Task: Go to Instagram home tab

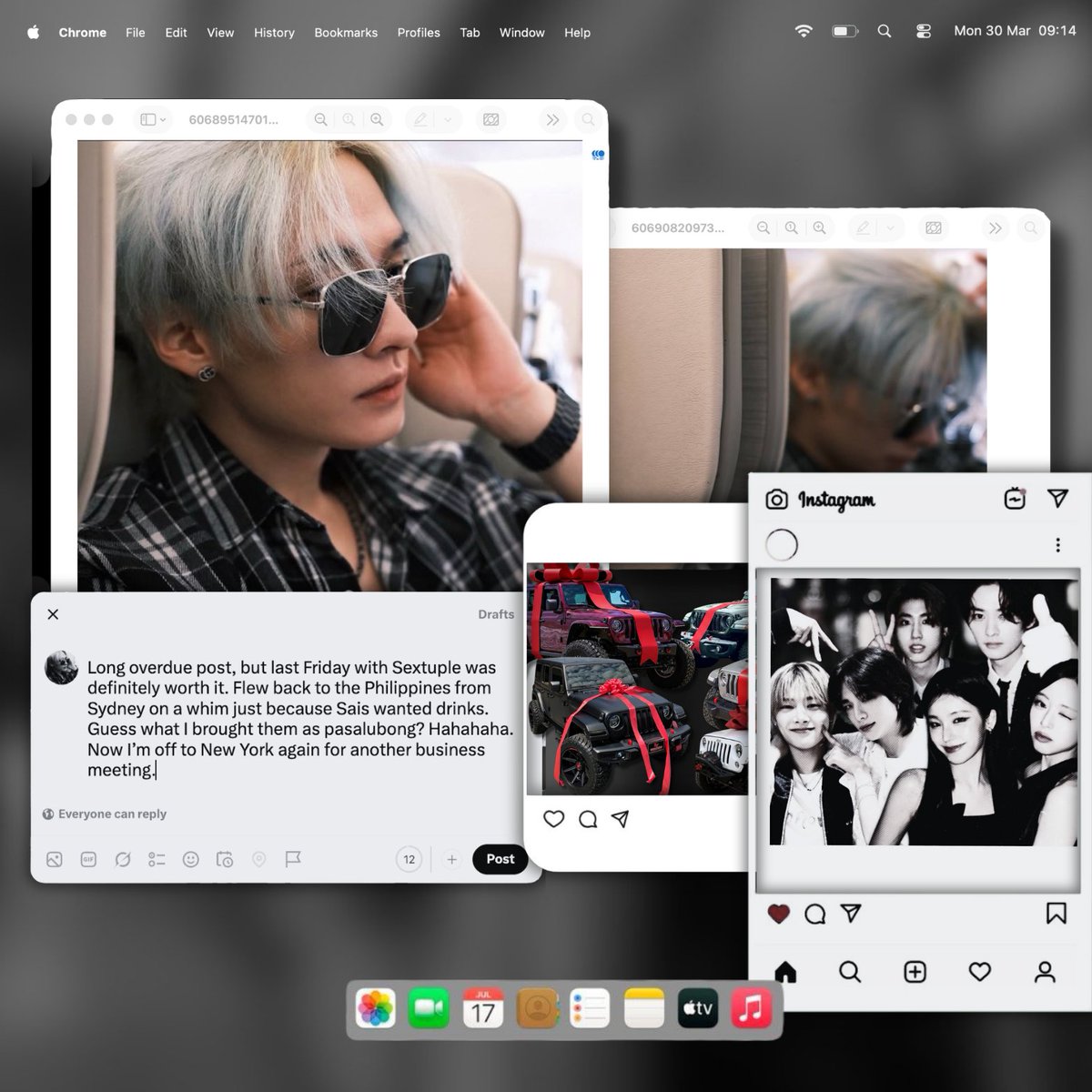Action: [x=785, y=972]
